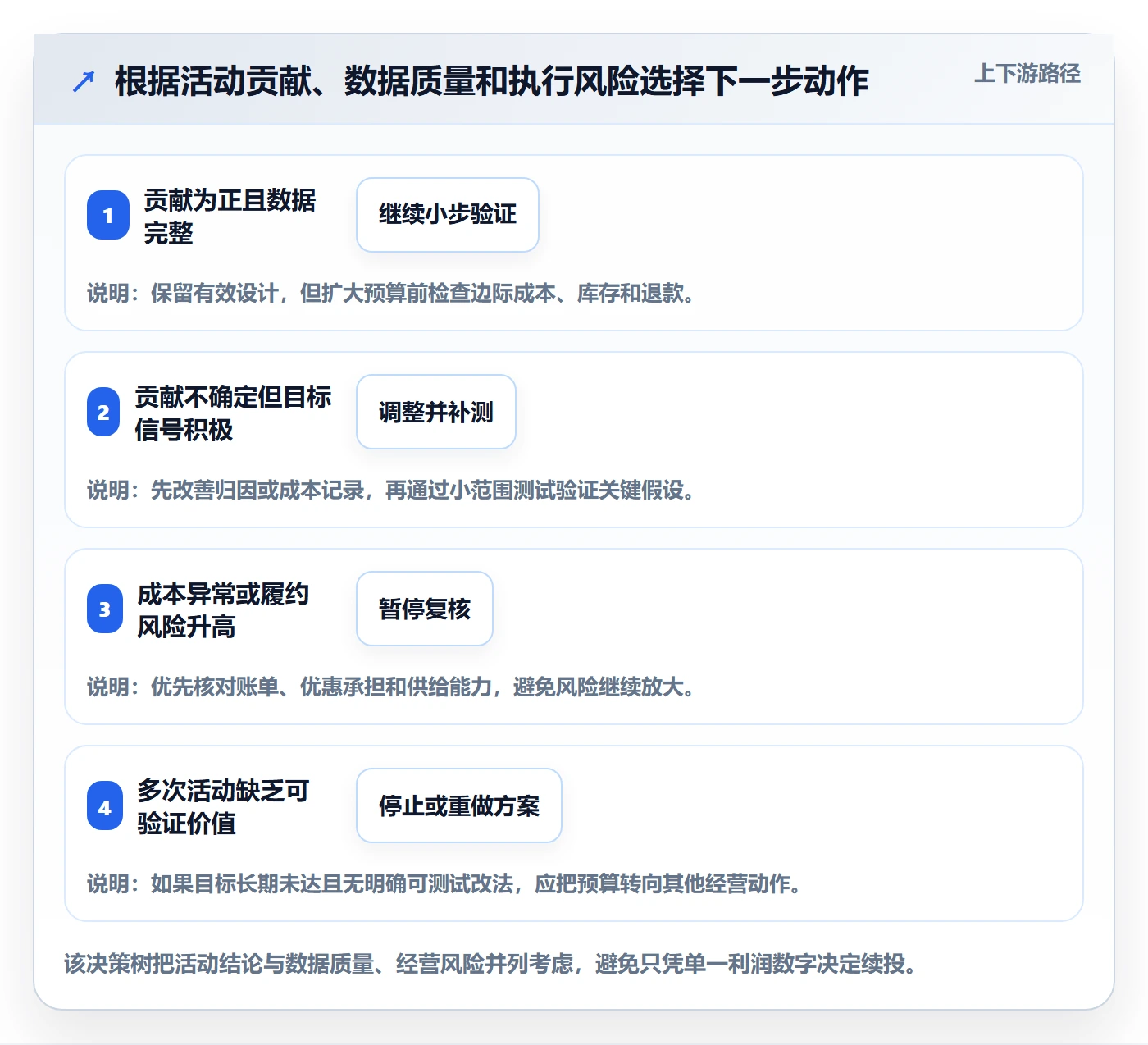Click the note starting 说明：优先核对账单

pos(392,687)
